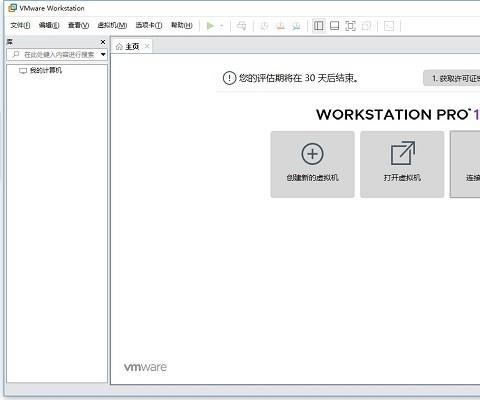This screenshot has height=400, width=480.
Task: Click the send Ctrl+Alt+Del toolbar icon
Action: coord(241,26)
